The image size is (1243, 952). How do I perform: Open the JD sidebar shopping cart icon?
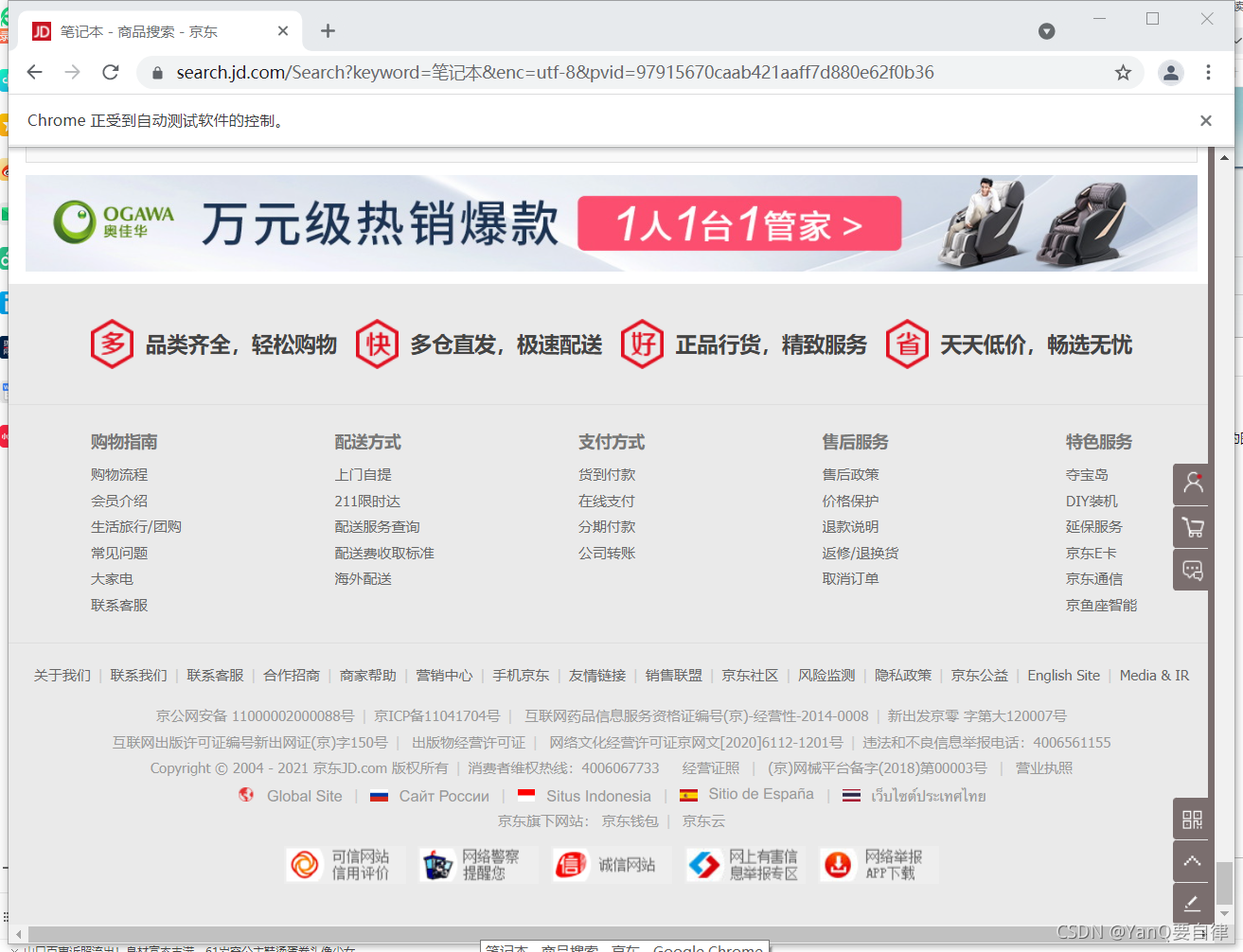1193,527
